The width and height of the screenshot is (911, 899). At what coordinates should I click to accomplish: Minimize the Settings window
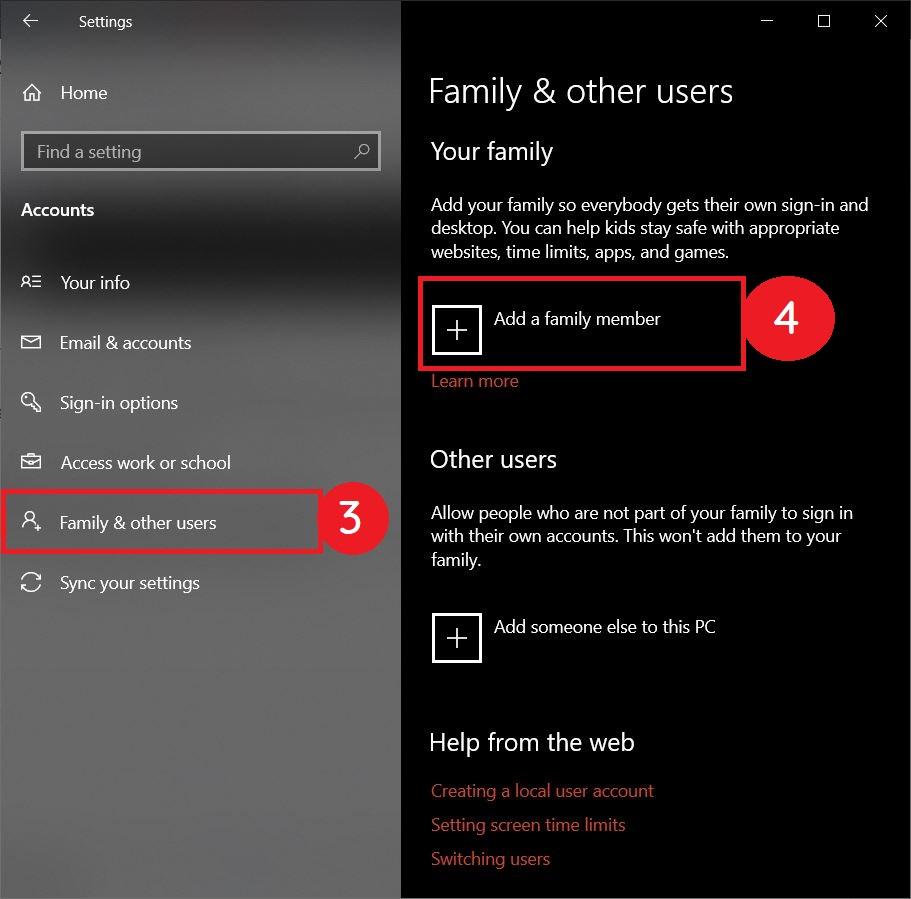coord(767,21)
